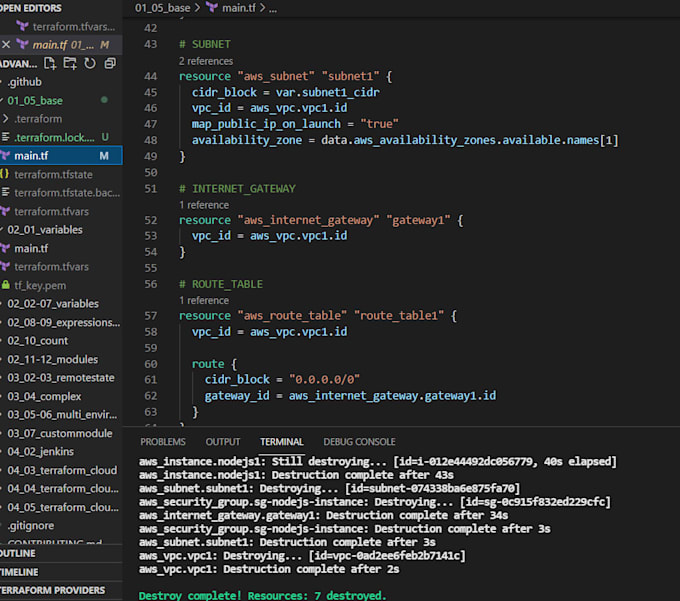
Task: Refresh the explorer with the refresh icon
Action: pyautogui.click(x=90, y=64)
